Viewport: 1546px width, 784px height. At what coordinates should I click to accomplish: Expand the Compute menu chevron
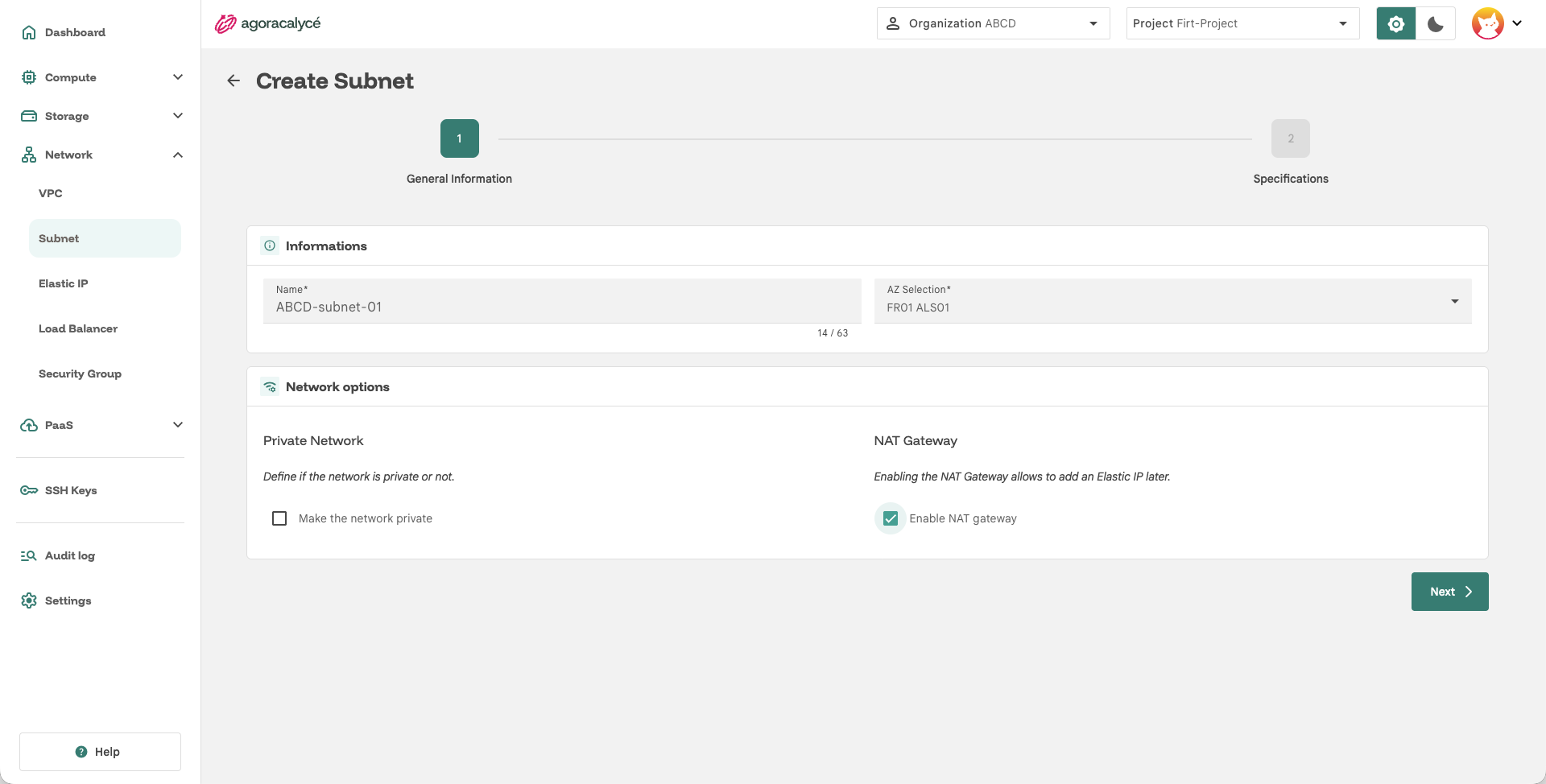coord(178,77)
